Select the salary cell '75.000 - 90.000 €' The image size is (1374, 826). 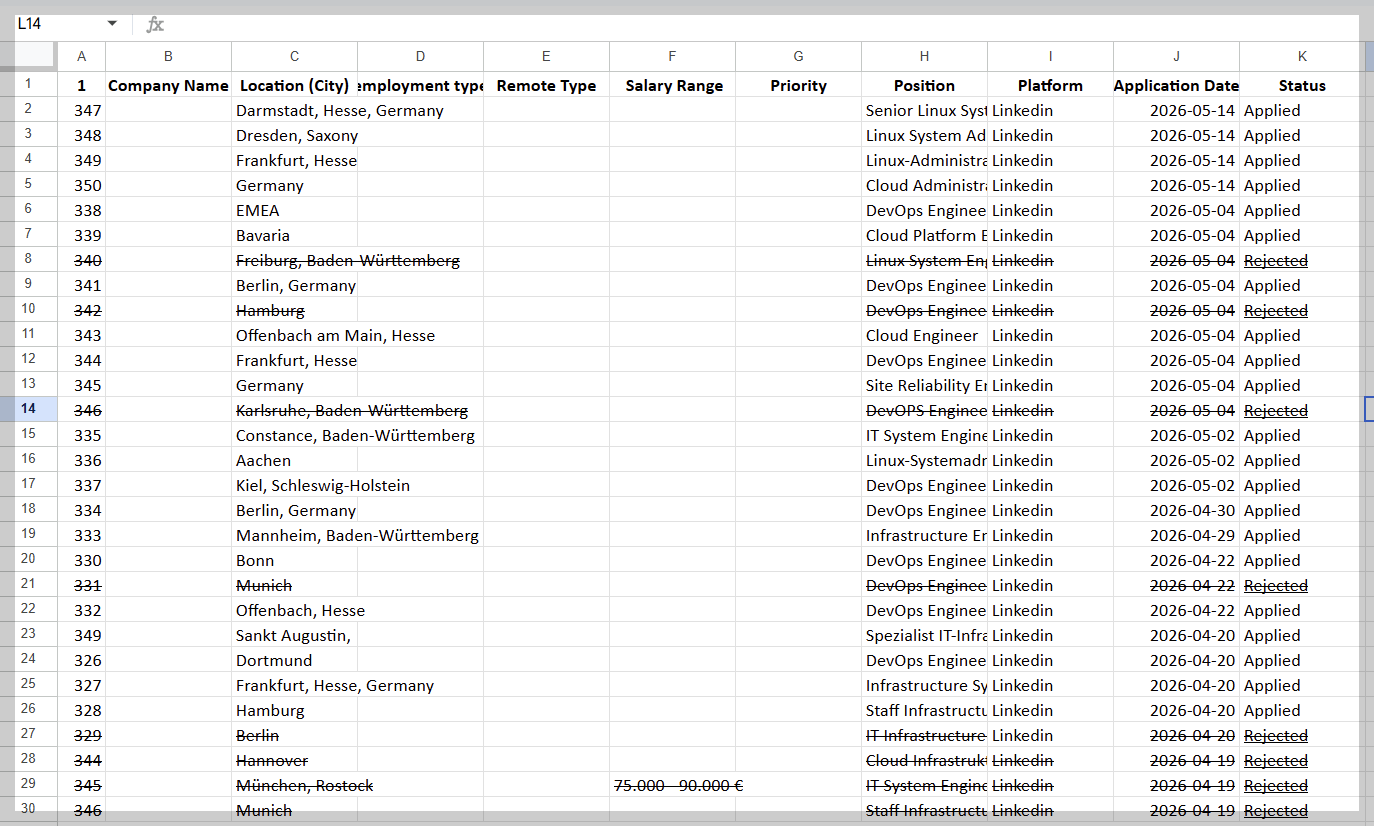coord(672,785)
